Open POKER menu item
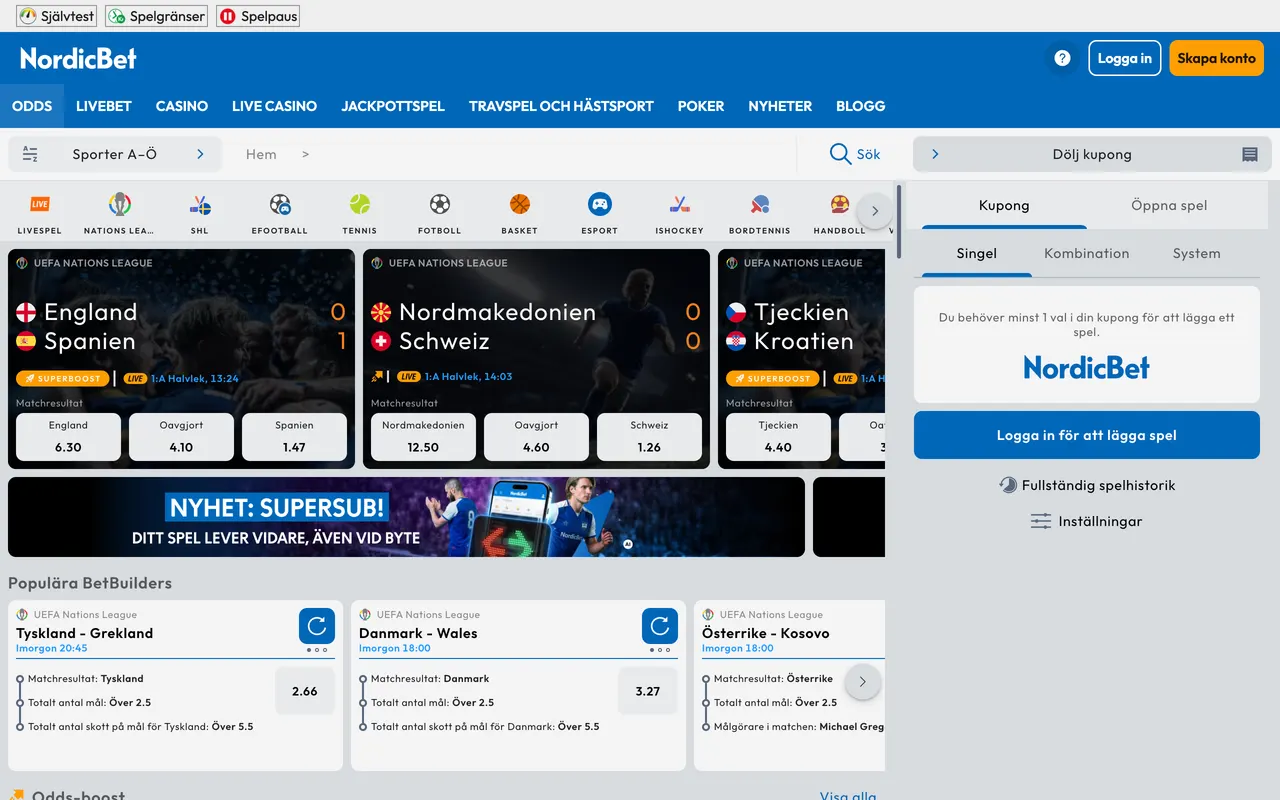Screen dimensions: 1280x800 pos(701,106)
